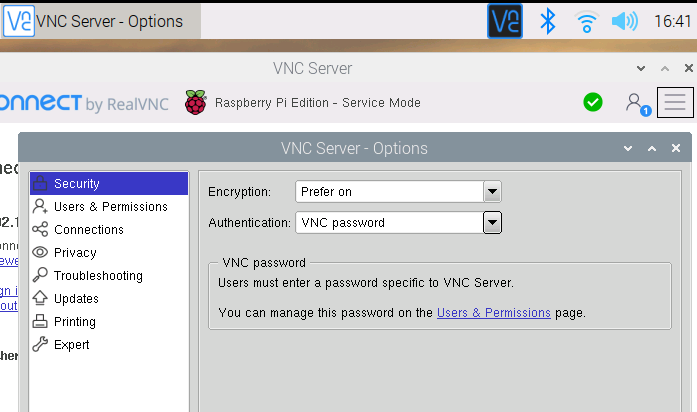Open the VNC Server hamburger menu

point(676,102)
